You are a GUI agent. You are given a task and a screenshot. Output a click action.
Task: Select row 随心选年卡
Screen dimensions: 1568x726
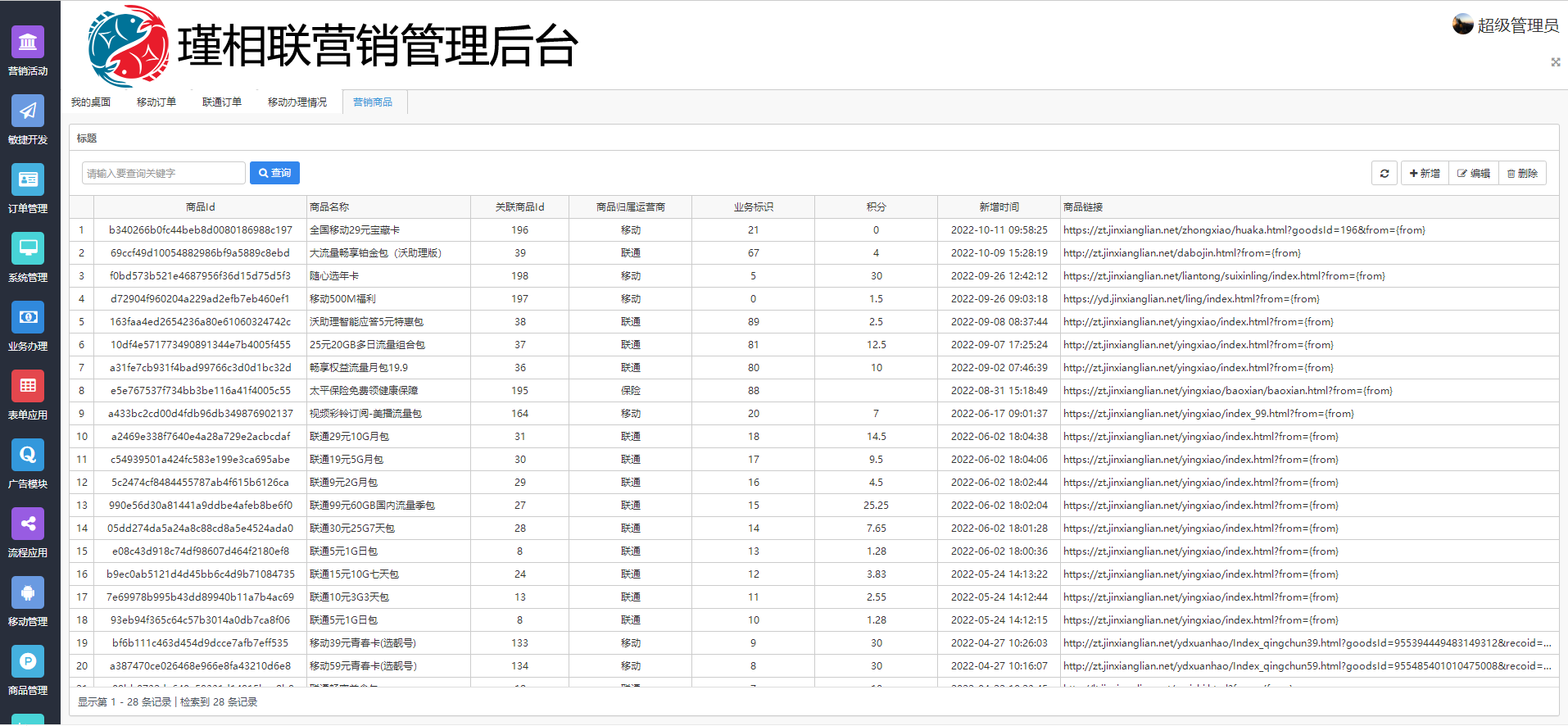814,276
